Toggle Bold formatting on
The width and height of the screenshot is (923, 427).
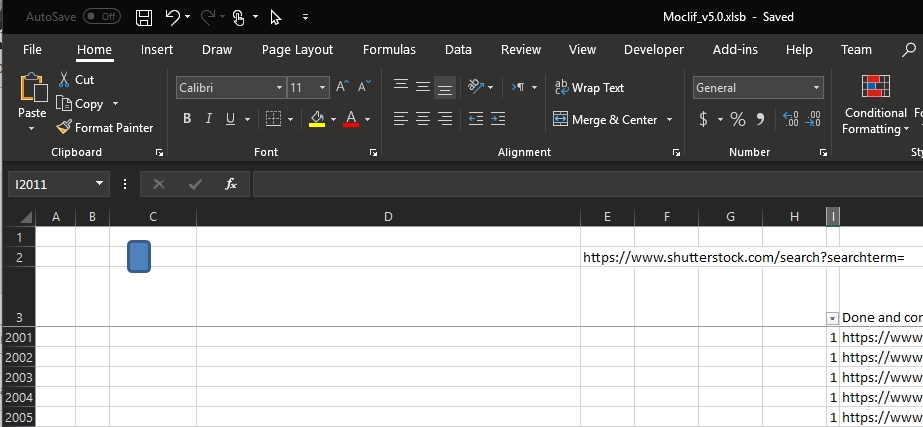(187, 119)
